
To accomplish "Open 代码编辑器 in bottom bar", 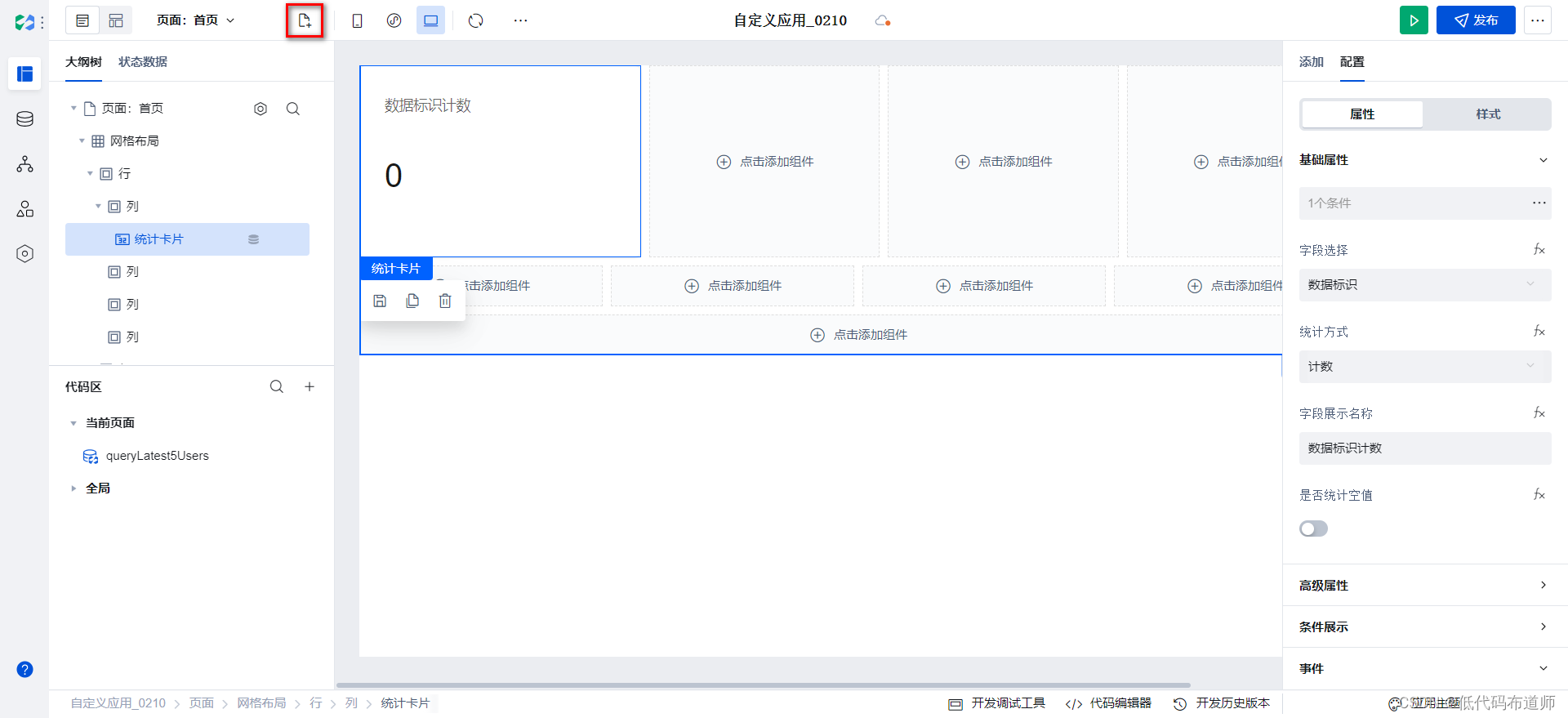I will pyautogui.click(x=1109, y=703).
